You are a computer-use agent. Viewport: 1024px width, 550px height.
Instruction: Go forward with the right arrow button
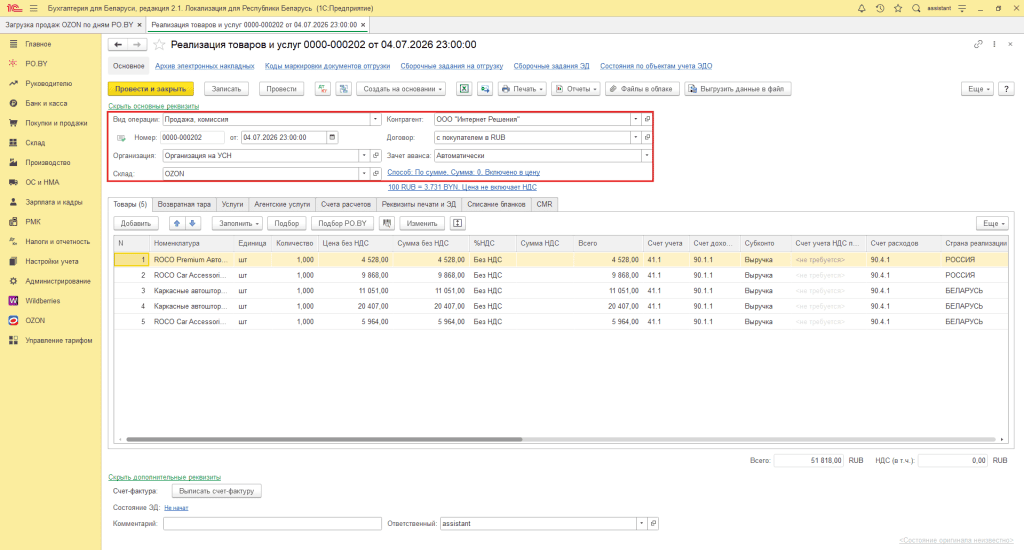tap(136, 44)
